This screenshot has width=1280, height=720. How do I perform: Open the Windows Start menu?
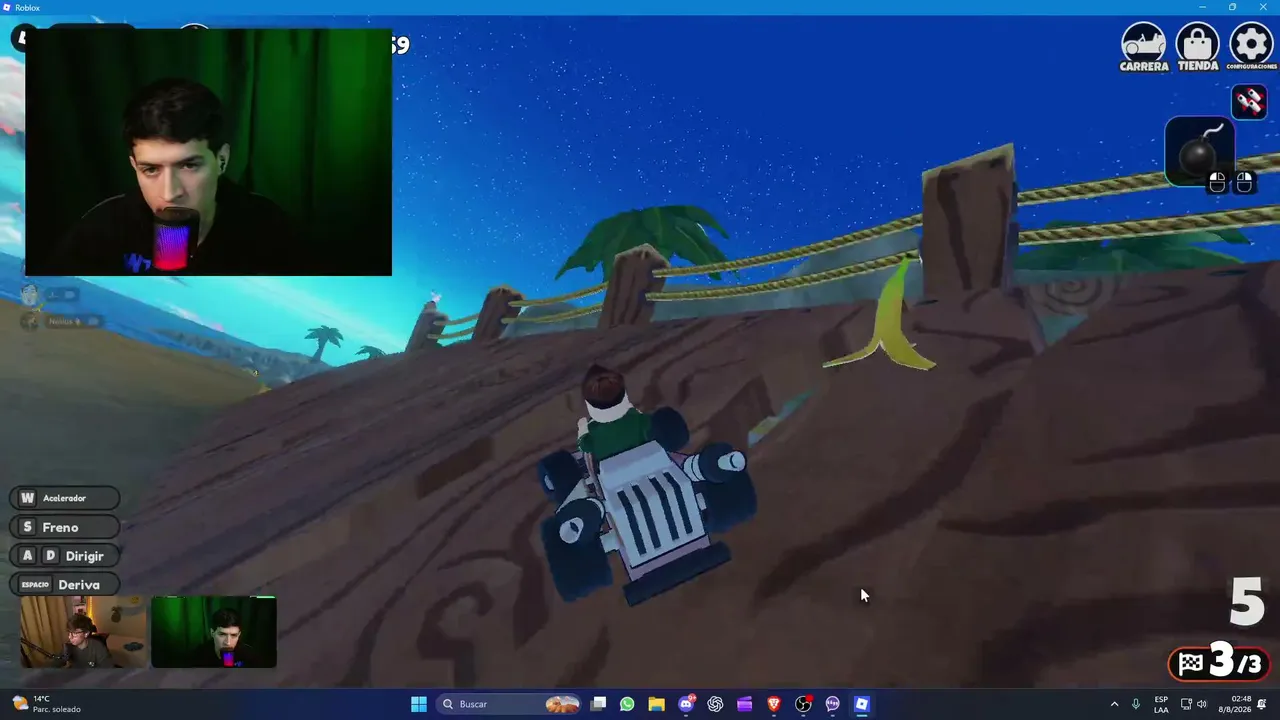419,704
